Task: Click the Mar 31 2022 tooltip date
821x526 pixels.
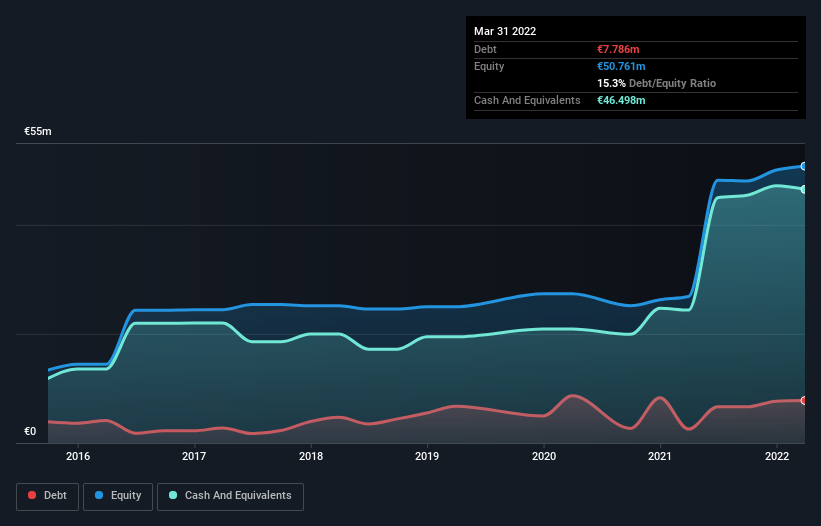Action: tap(505, 31)
